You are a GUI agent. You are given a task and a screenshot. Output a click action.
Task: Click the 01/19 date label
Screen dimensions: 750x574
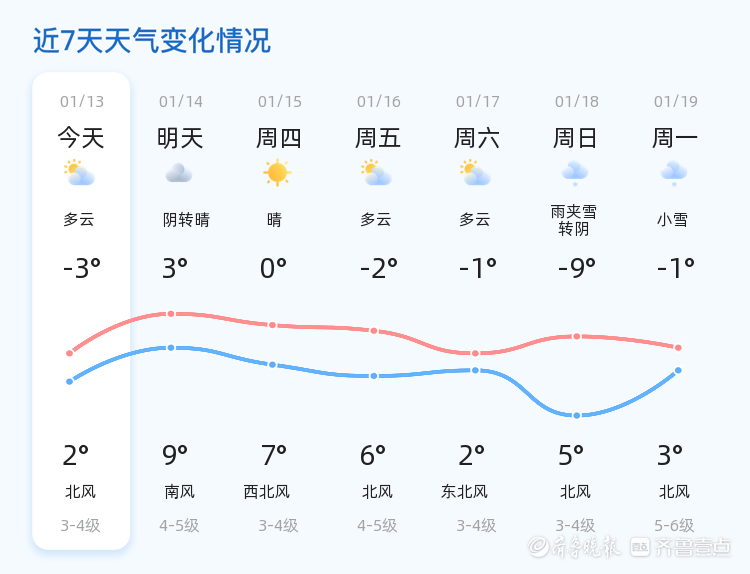(676, 101)
